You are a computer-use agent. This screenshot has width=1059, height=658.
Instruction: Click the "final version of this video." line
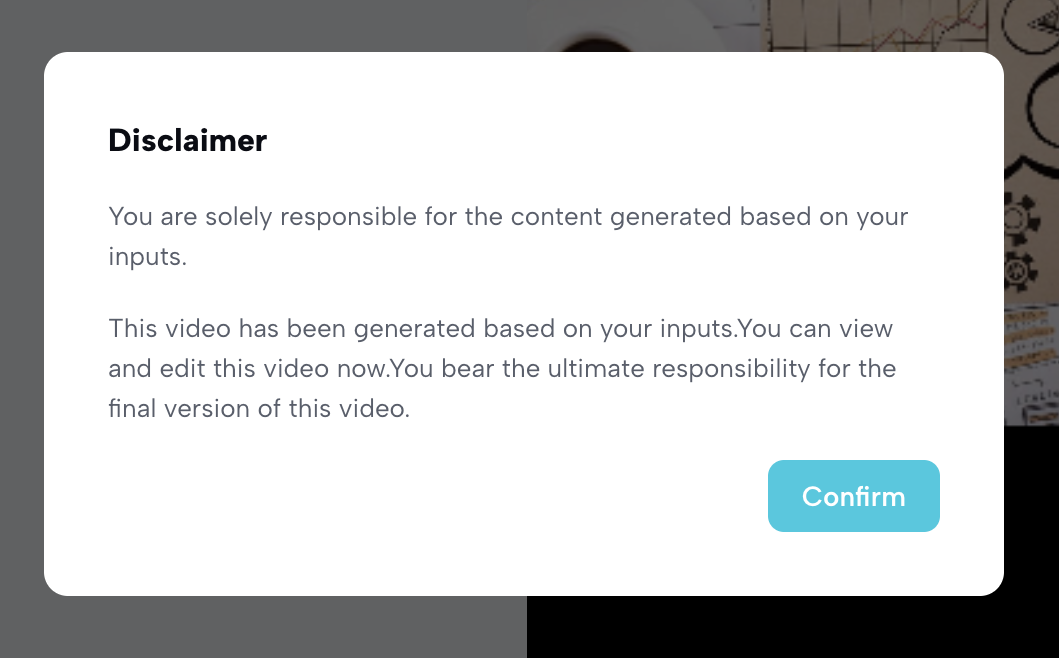pyautogui.click(x=259, y=408)
